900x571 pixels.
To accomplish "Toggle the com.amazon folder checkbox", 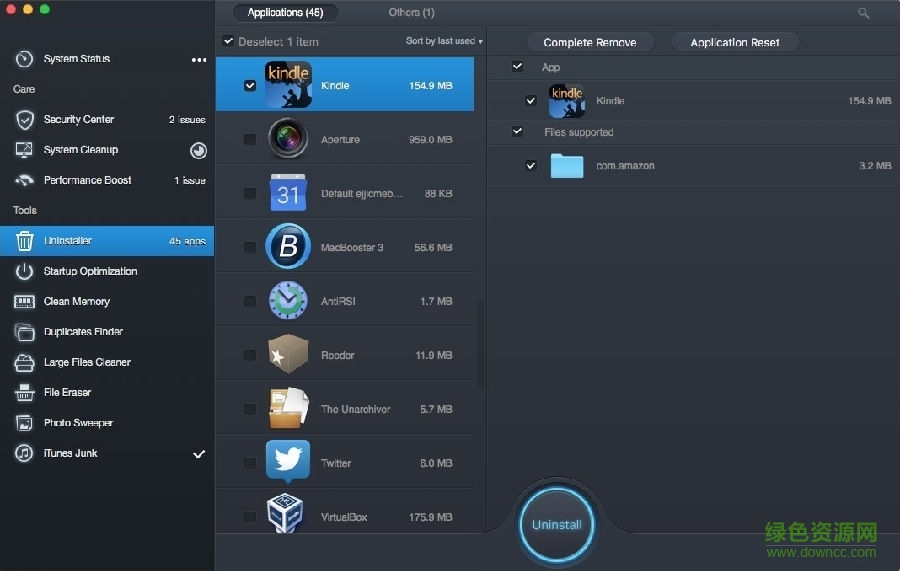I will click(530, 166).
